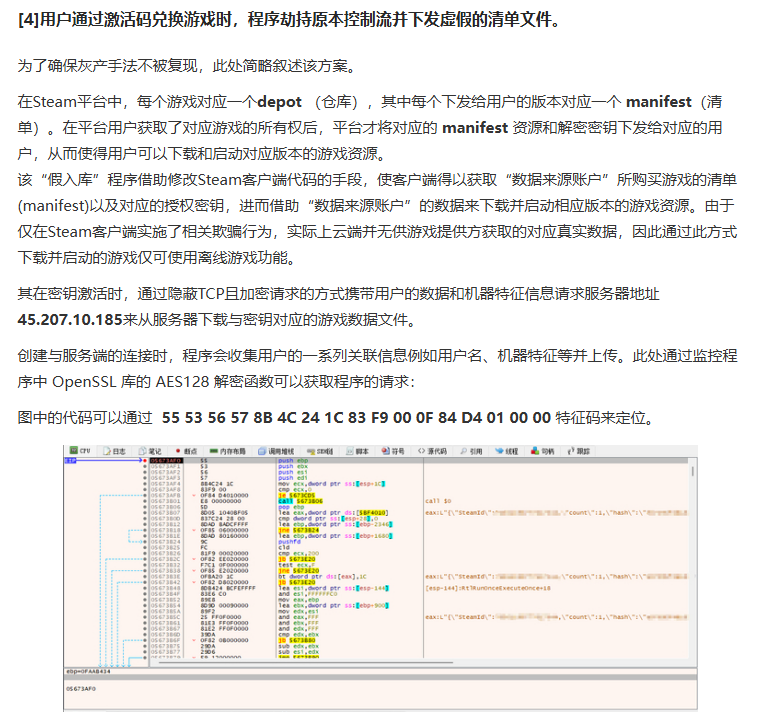The height and width of the screenshot is (712, 759).
Task: Click the bold IP address 45.207.10.185
Action: pyautogui.click(x=70, y=319)
